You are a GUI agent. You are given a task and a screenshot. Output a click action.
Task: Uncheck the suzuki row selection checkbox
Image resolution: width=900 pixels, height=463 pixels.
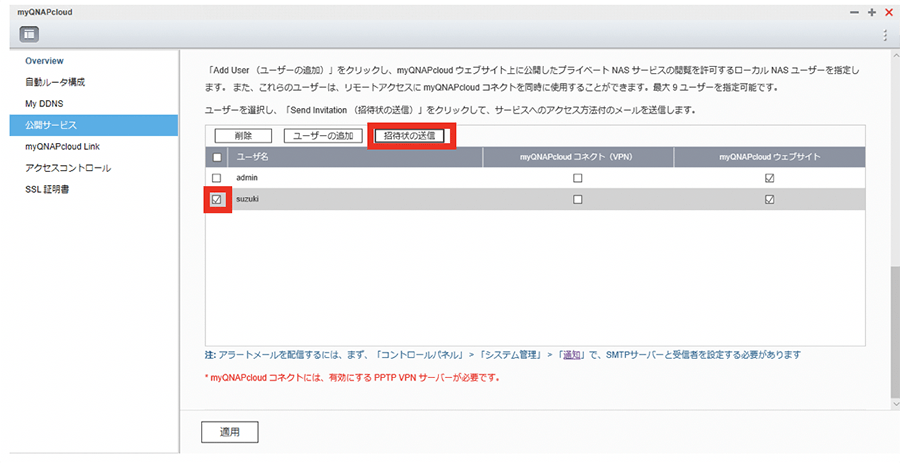pos(216,200)
